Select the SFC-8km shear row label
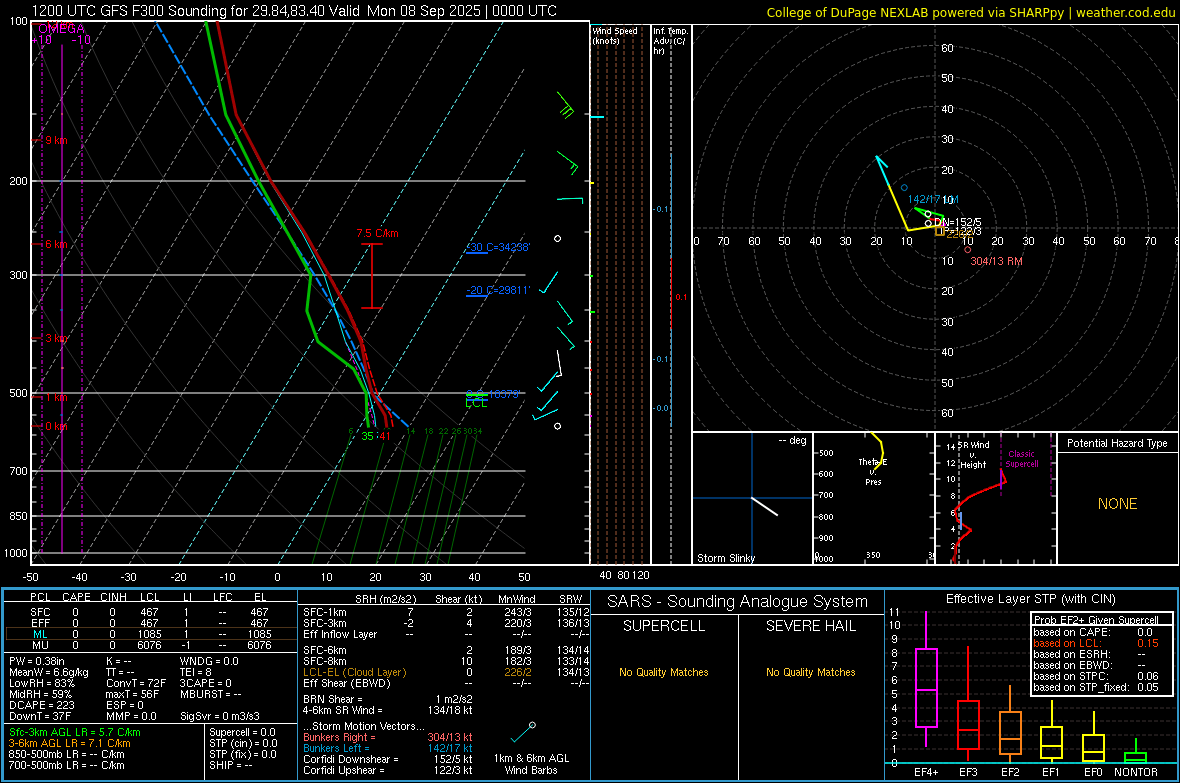Viewport: 1180px width, 783px height. (325, 661)
